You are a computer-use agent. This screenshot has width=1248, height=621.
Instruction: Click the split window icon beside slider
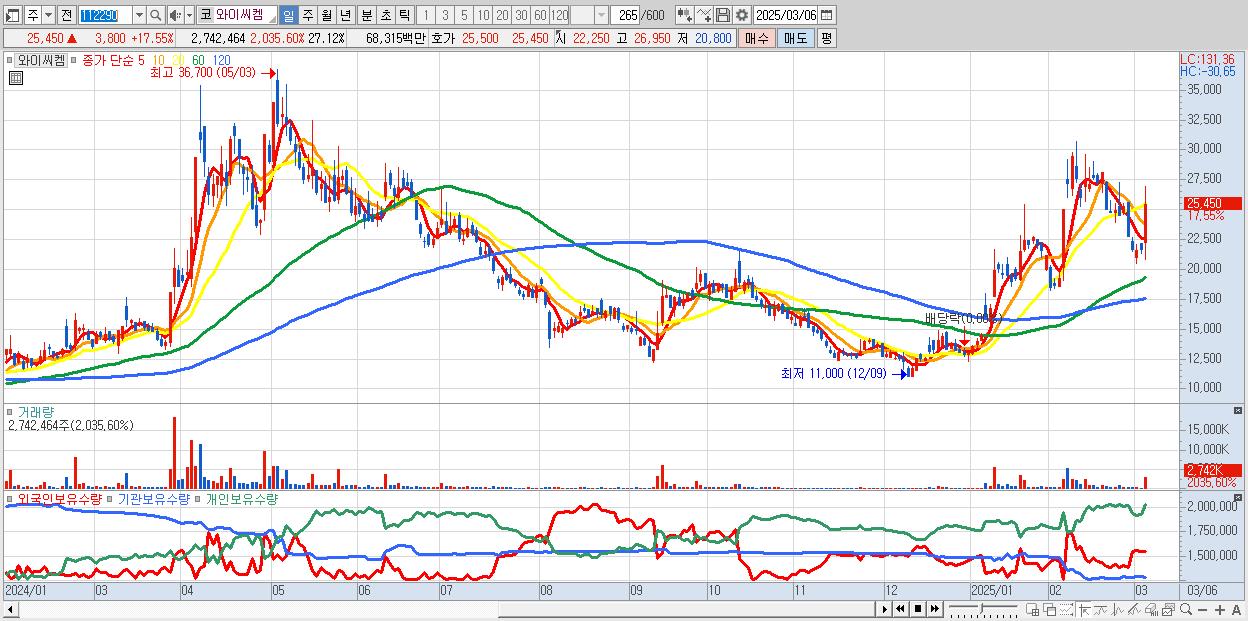click(1033, 609)
